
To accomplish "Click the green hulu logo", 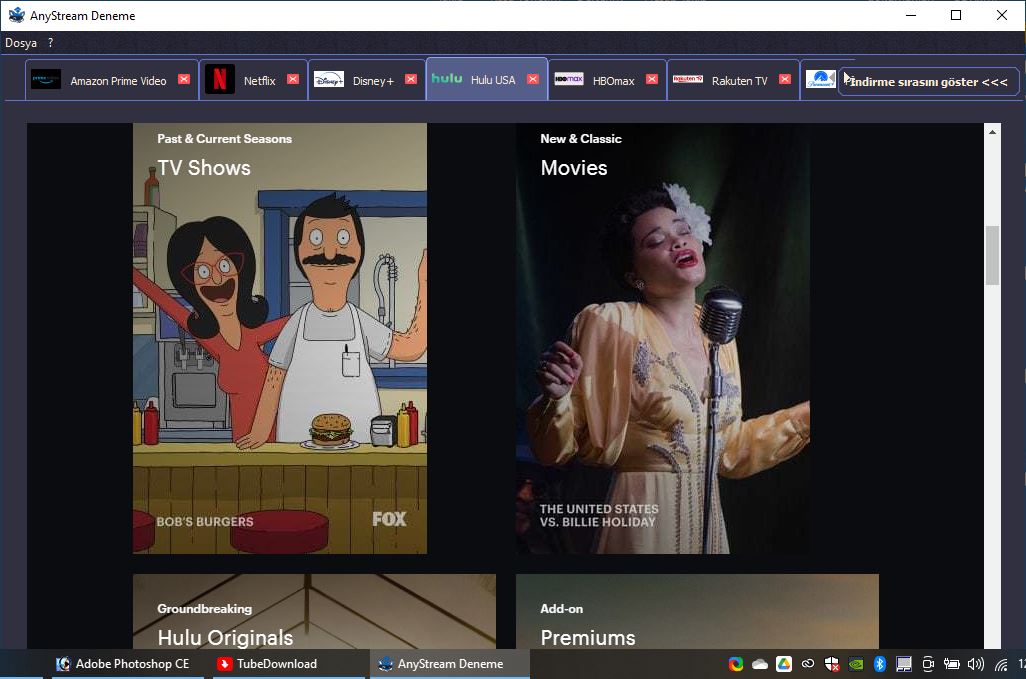I will (447, 78).
